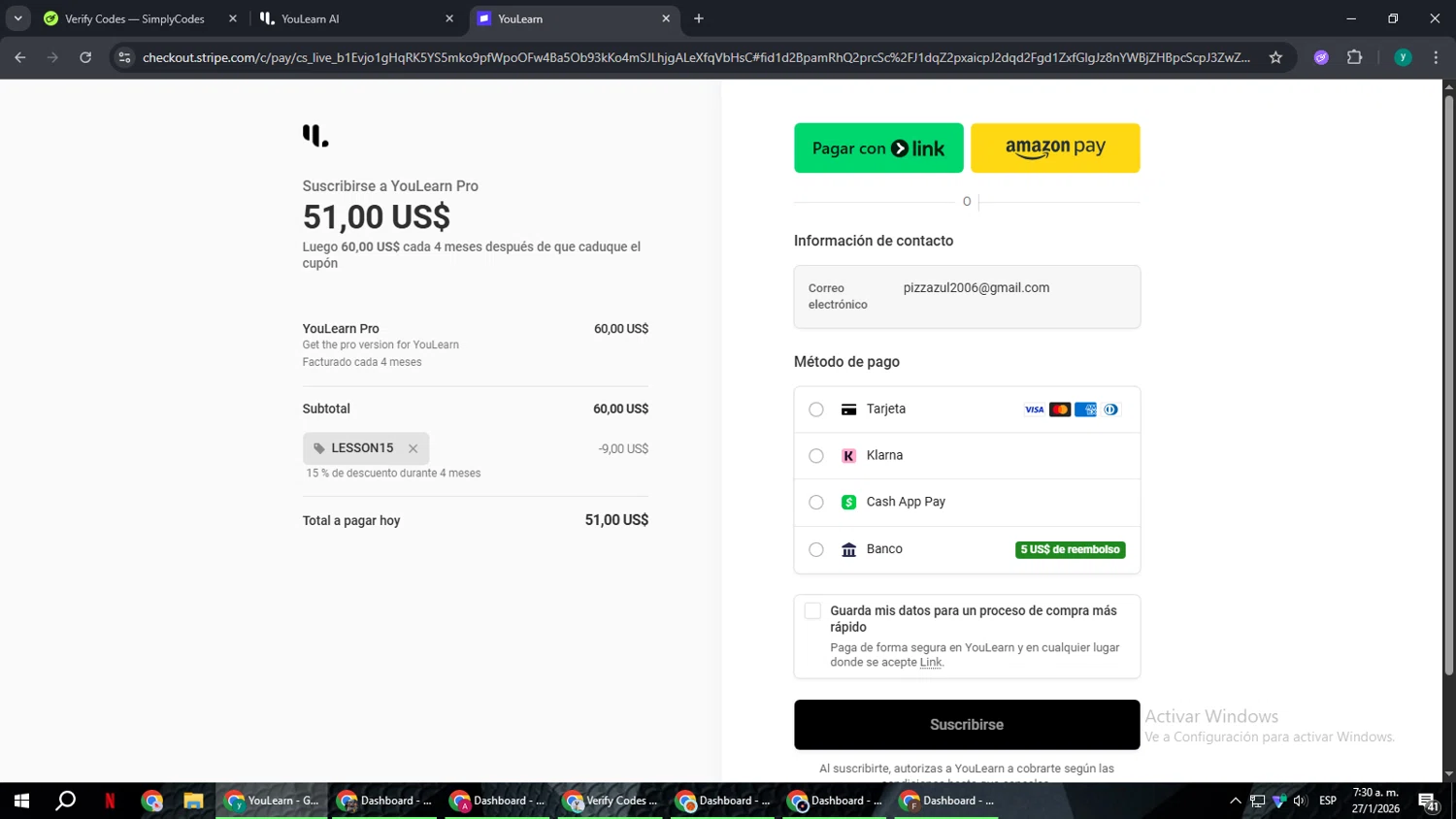Open Windows search
1456x819 pixels.
click(x=66, y=801)
